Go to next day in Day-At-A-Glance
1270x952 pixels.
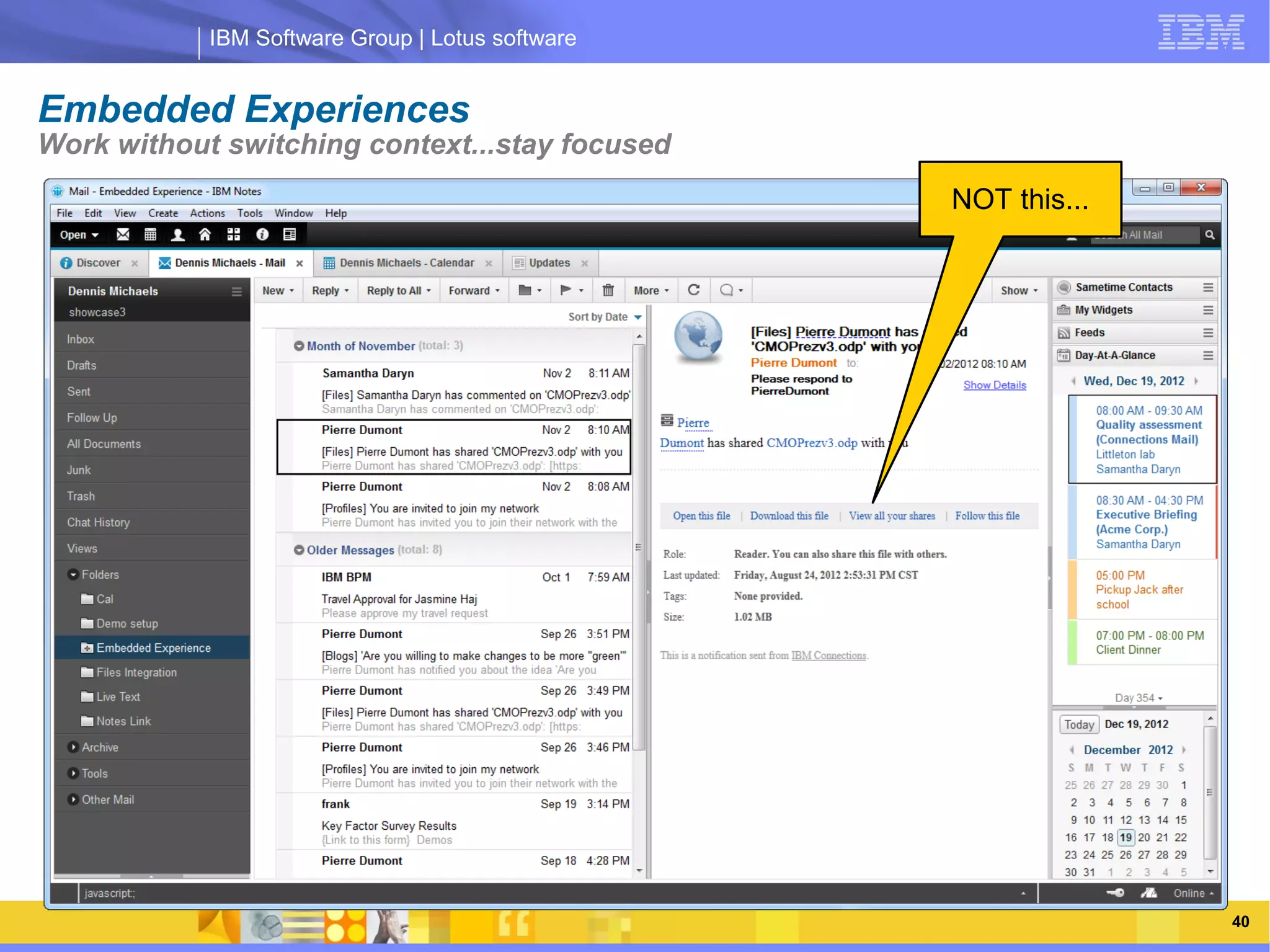pyautogui.click(x=1196, y=381)
